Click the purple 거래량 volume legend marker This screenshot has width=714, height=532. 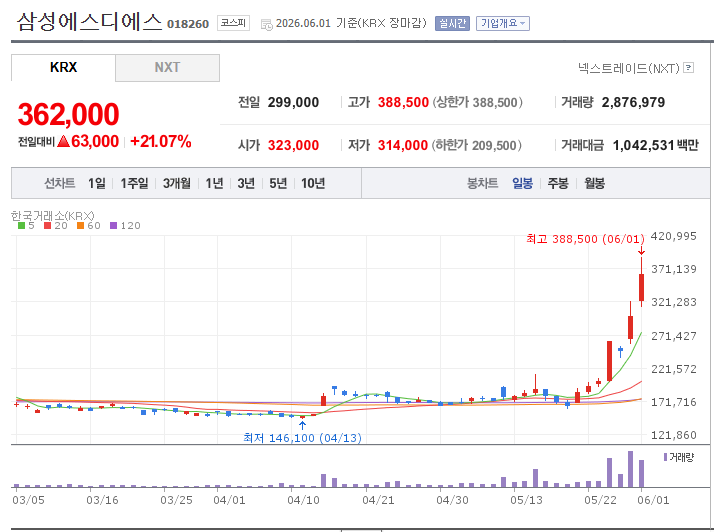point(665,457)
